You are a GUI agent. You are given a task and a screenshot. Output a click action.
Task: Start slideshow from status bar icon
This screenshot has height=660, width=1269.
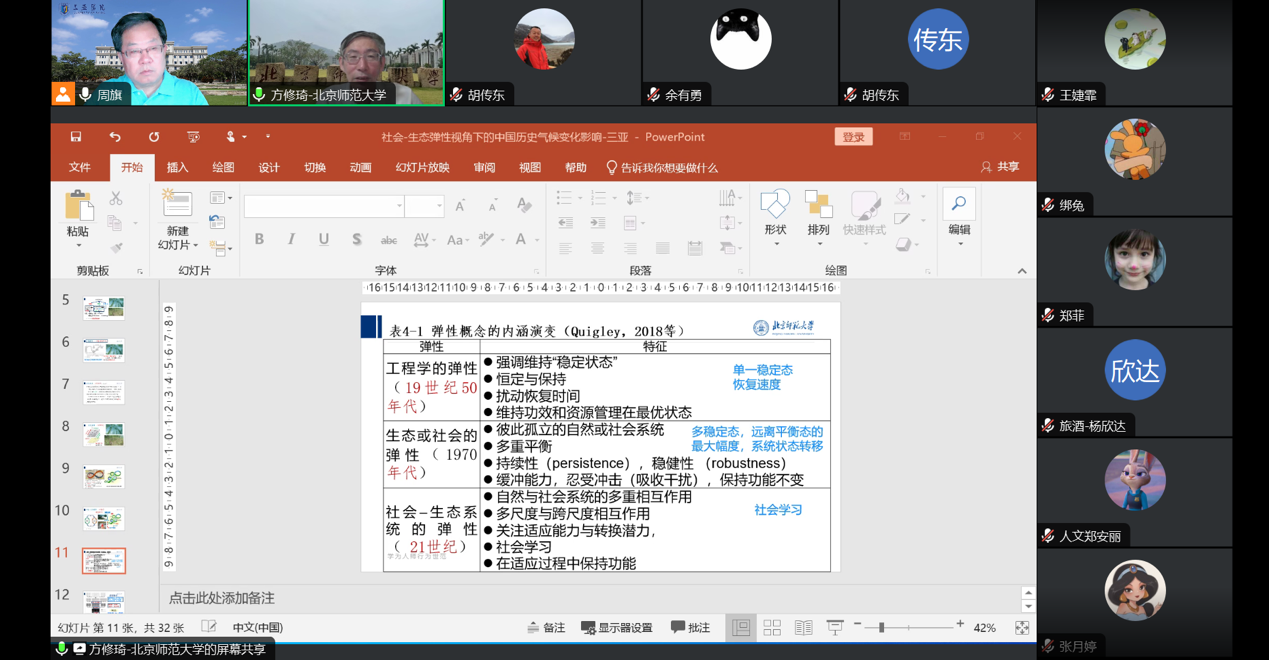[x=835, y=628]
